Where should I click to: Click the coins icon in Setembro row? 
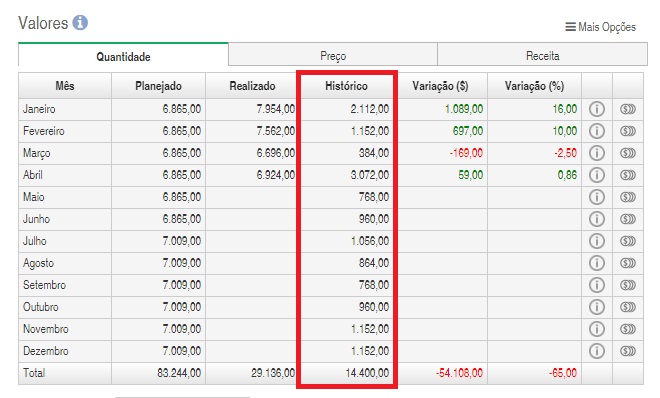(628, 285)
